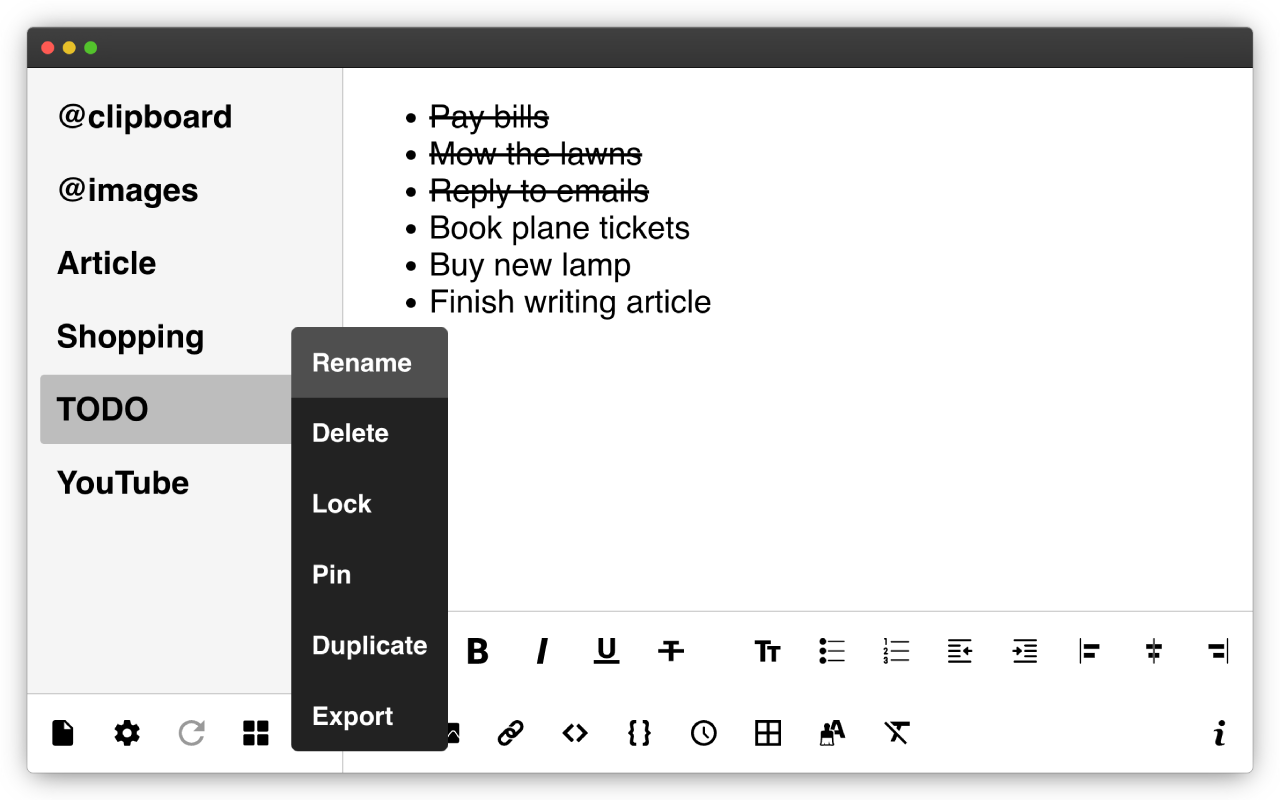Maximize the window with the green button
1280x800 pixels.
(x=91, y=48)
